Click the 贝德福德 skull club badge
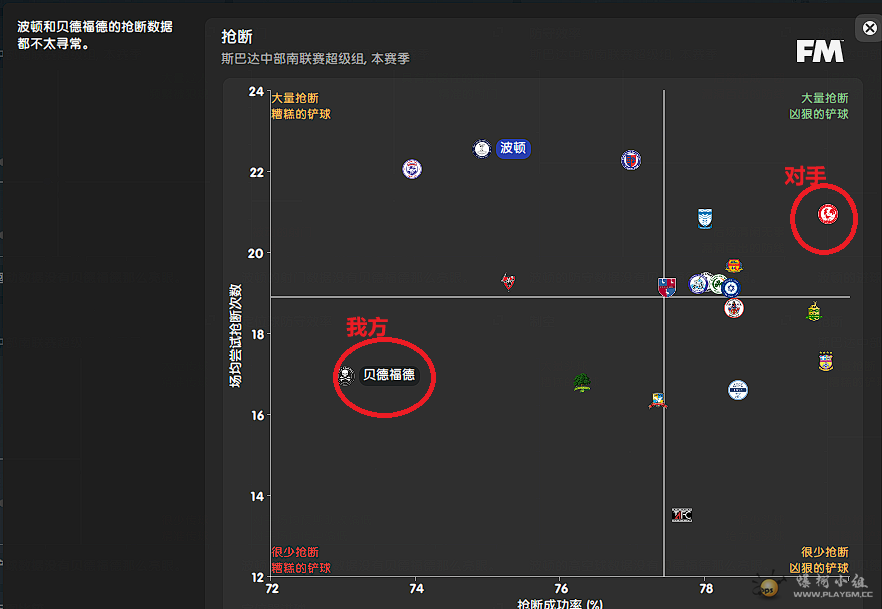Screen dimensions: 882x609 coord(345,376)
